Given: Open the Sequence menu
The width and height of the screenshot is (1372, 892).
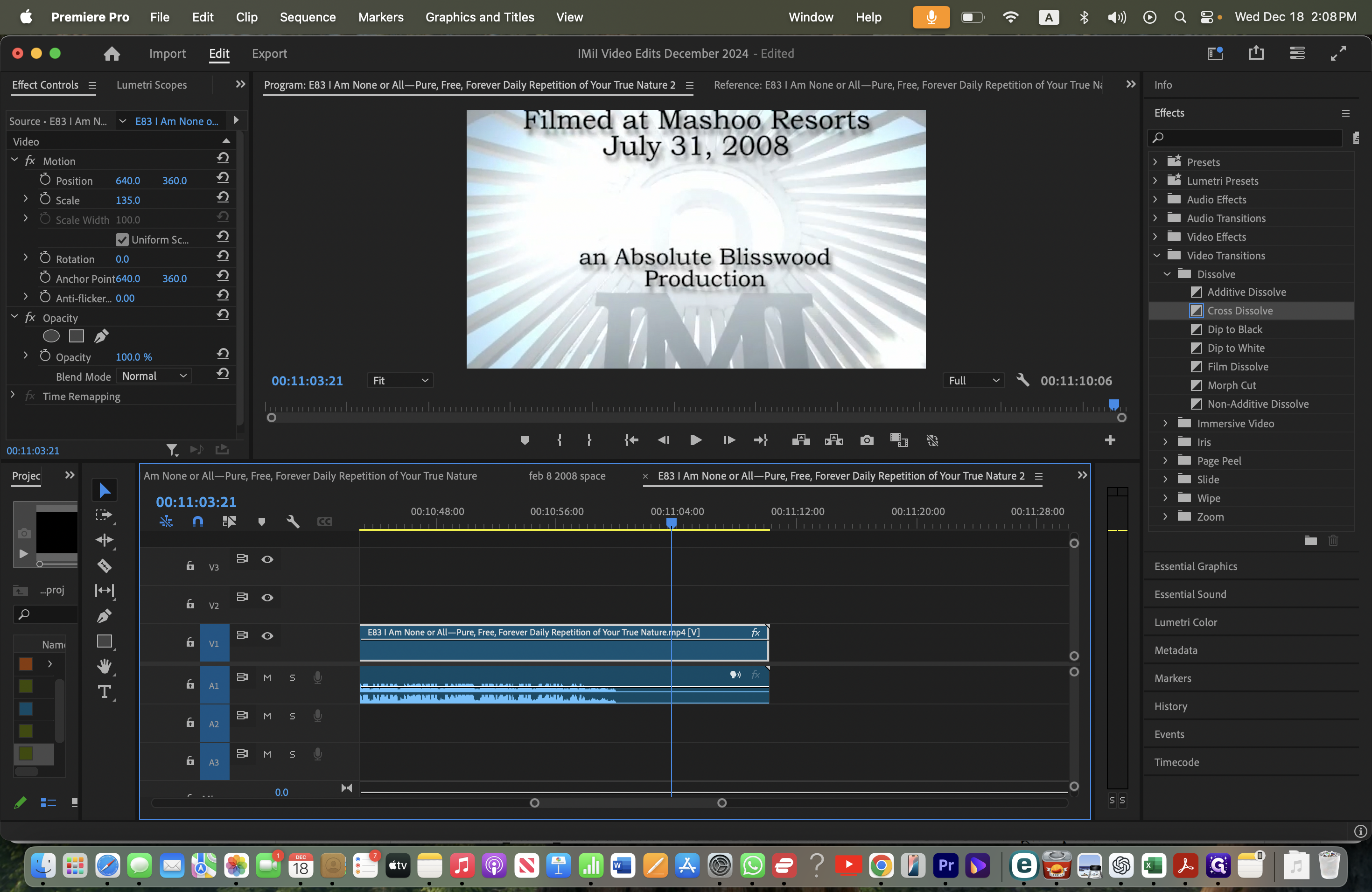Looking at the screenshot, I should (308, 17).
